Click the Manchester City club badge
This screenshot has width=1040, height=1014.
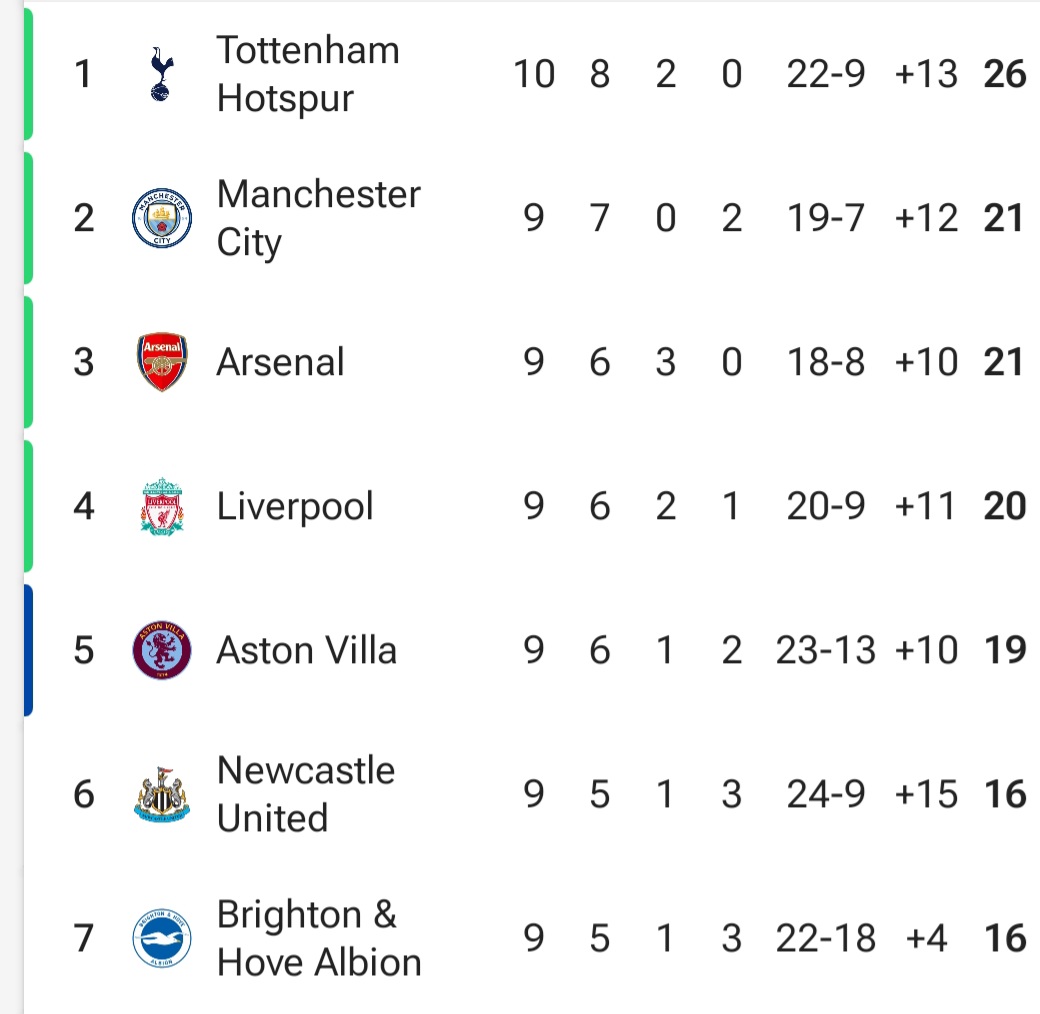tap(162, 218)
